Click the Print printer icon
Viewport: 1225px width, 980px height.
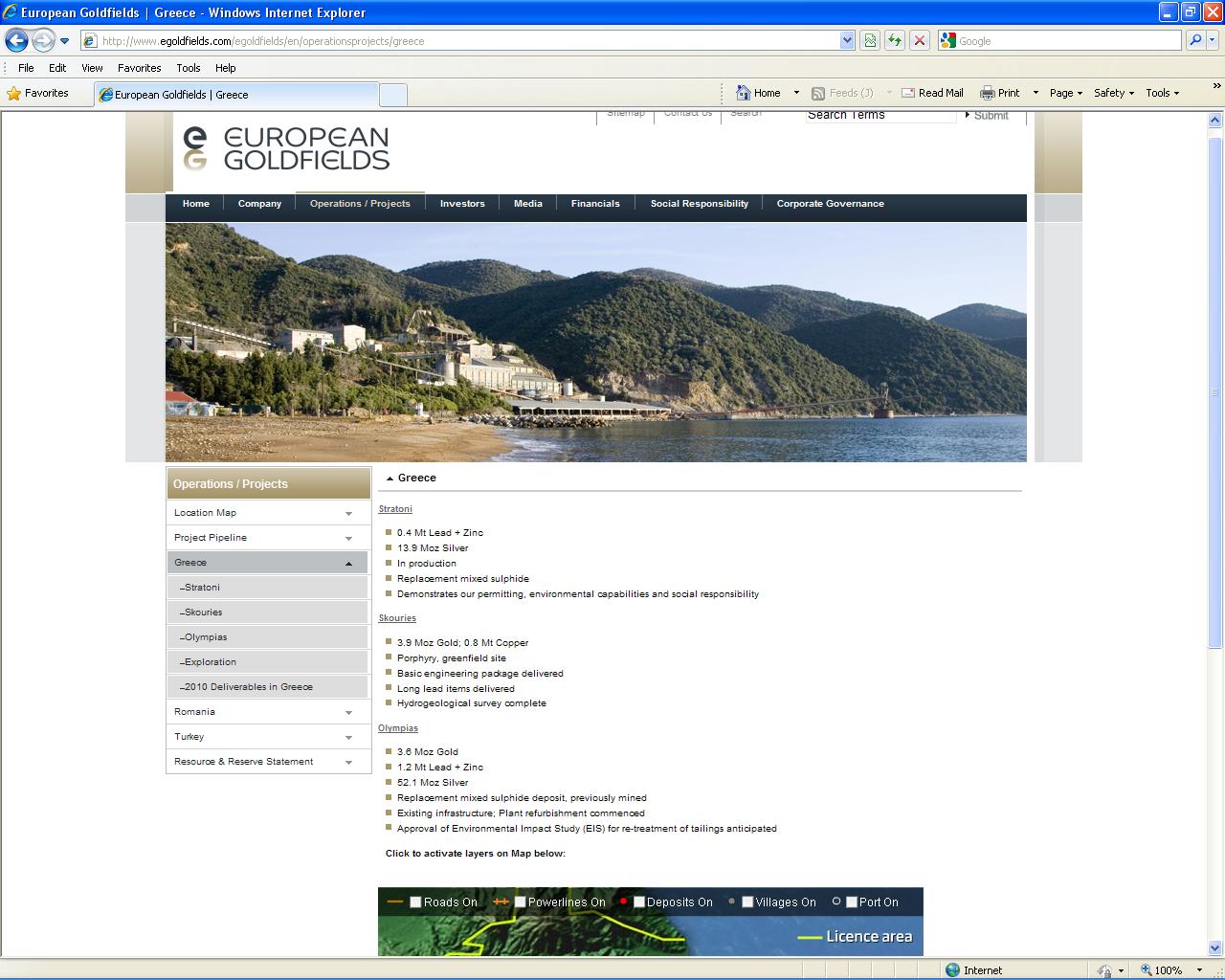click(x=987, y=93)
